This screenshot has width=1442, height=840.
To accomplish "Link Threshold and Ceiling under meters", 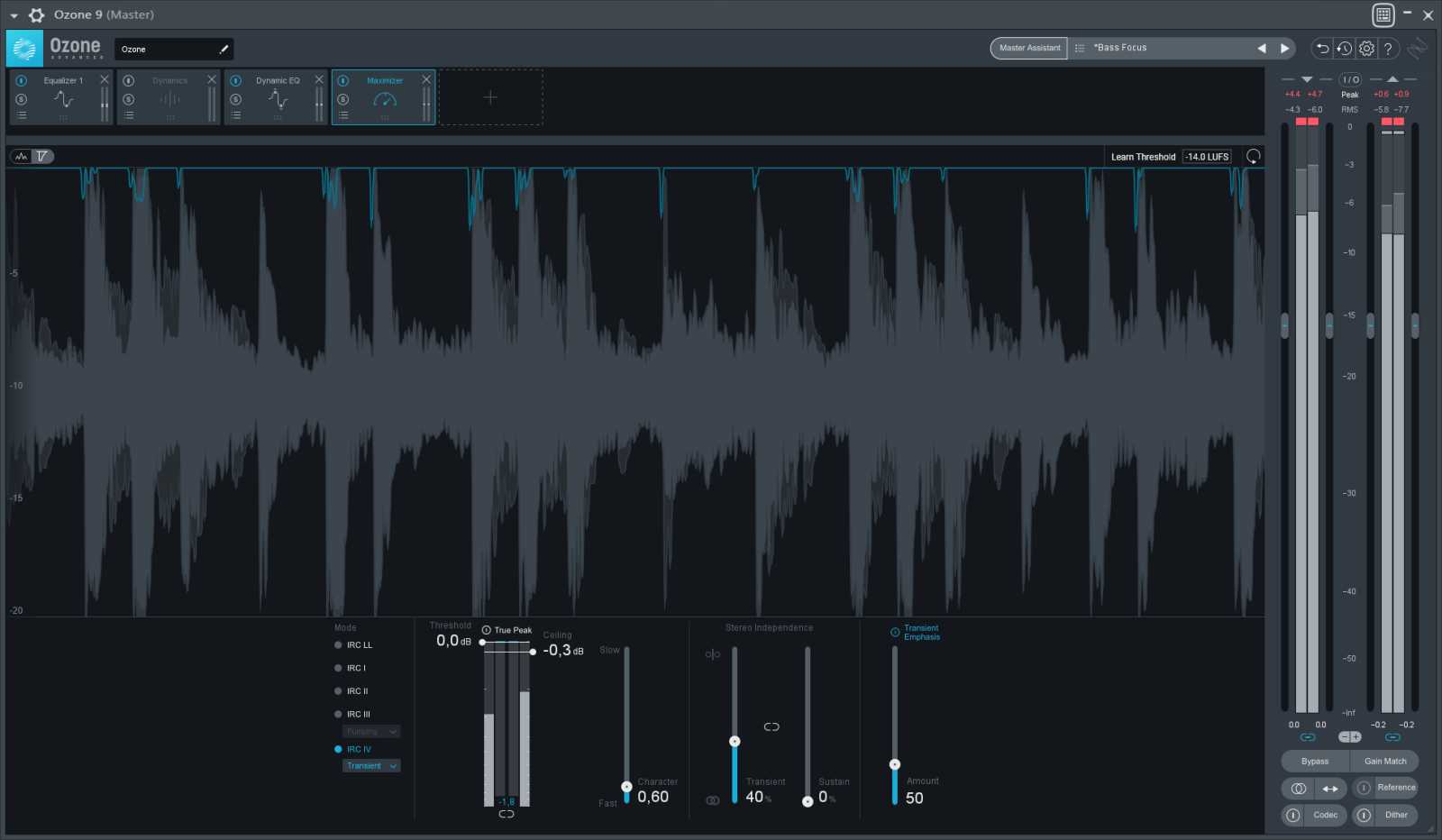I will (x=507, y=814).
